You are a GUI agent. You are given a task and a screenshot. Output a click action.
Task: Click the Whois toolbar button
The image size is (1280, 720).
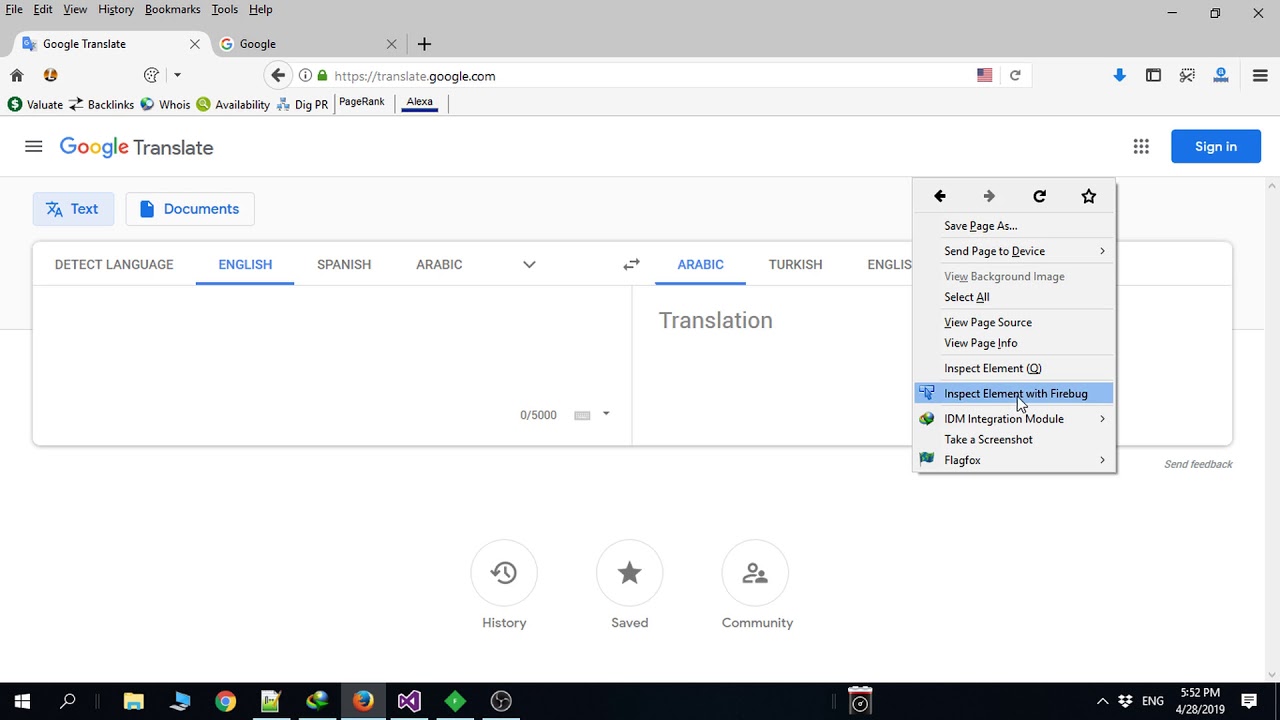click(165, 104)
